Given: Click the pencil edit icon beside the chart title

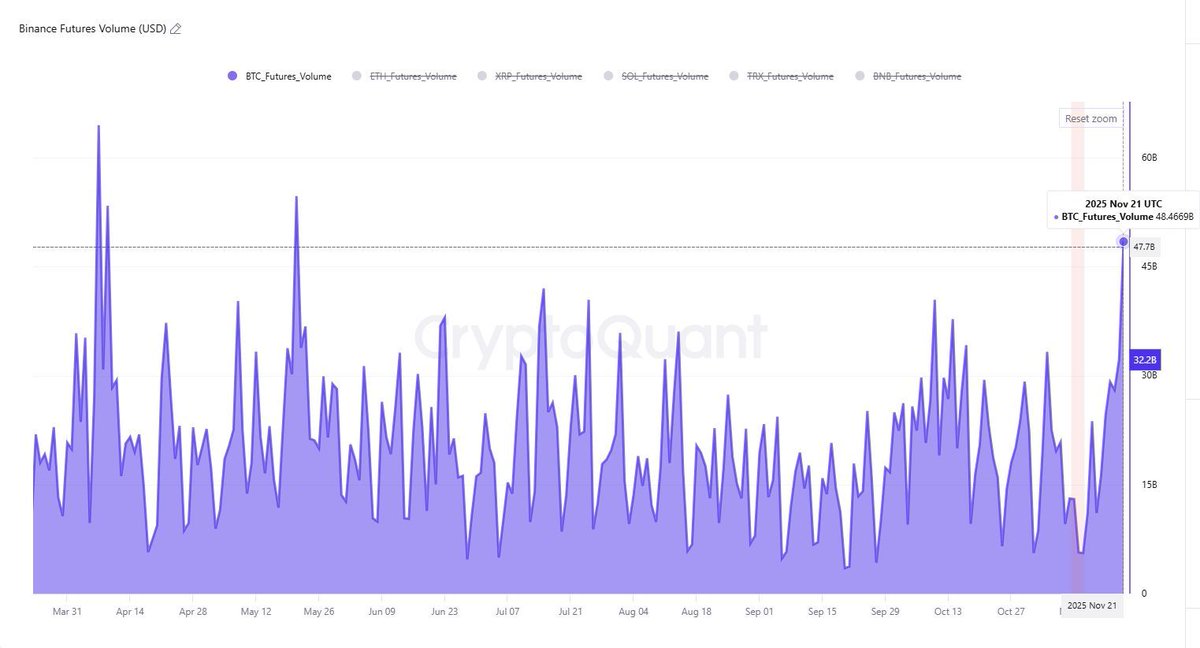Looking at the screenshot, I should pos(176,28).
